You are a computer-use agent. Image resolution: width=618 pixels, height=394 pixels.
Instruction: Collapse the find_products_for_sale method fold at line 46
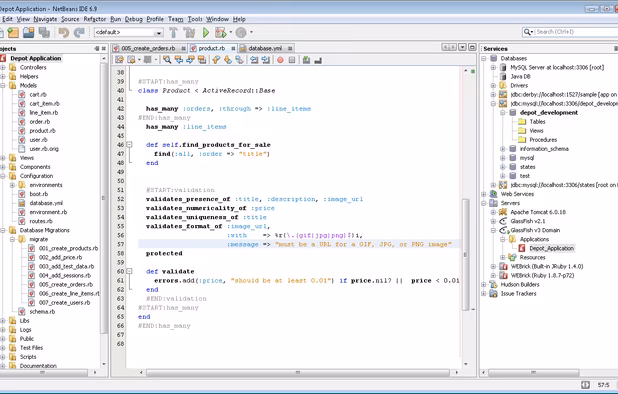pyautogui.click(x=129, y=145)
